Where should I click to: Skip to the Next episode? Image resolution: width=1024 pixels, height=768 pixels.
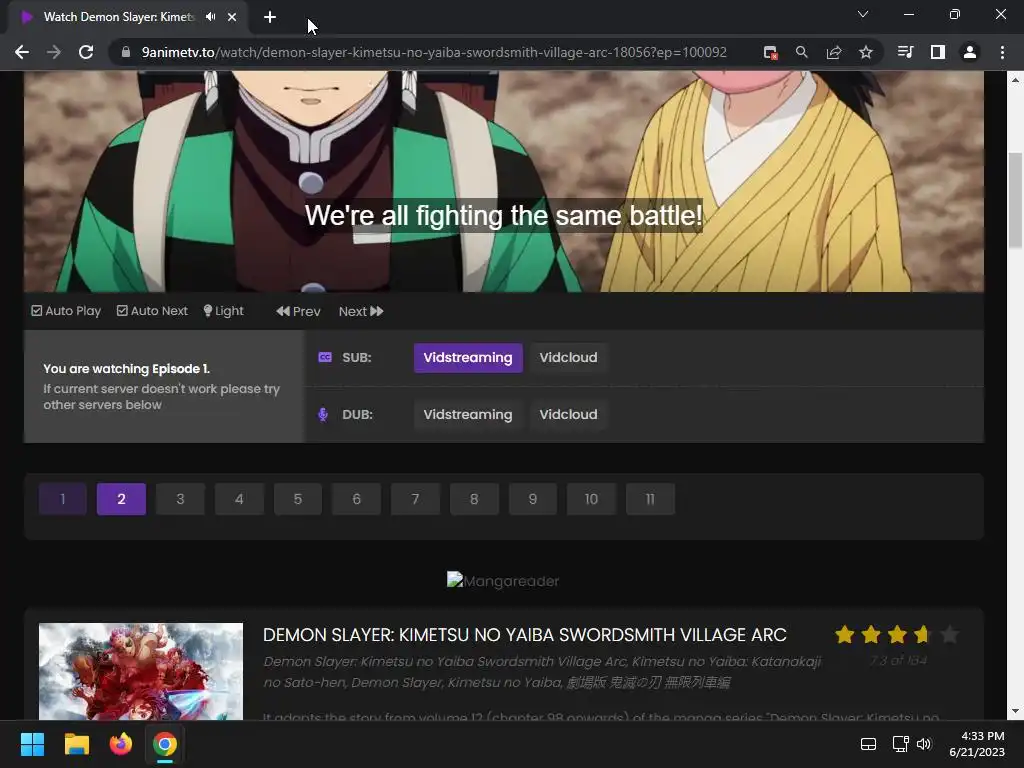[x=361, y=312]
